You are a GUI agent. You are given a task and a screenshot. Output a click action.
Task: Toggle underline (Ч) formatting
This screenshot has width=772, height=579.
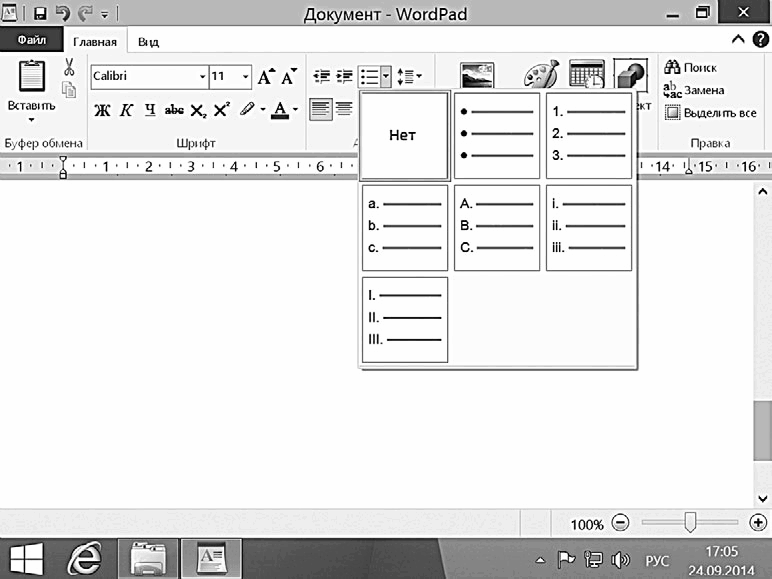pyautogui.click(x=150, y=110)
